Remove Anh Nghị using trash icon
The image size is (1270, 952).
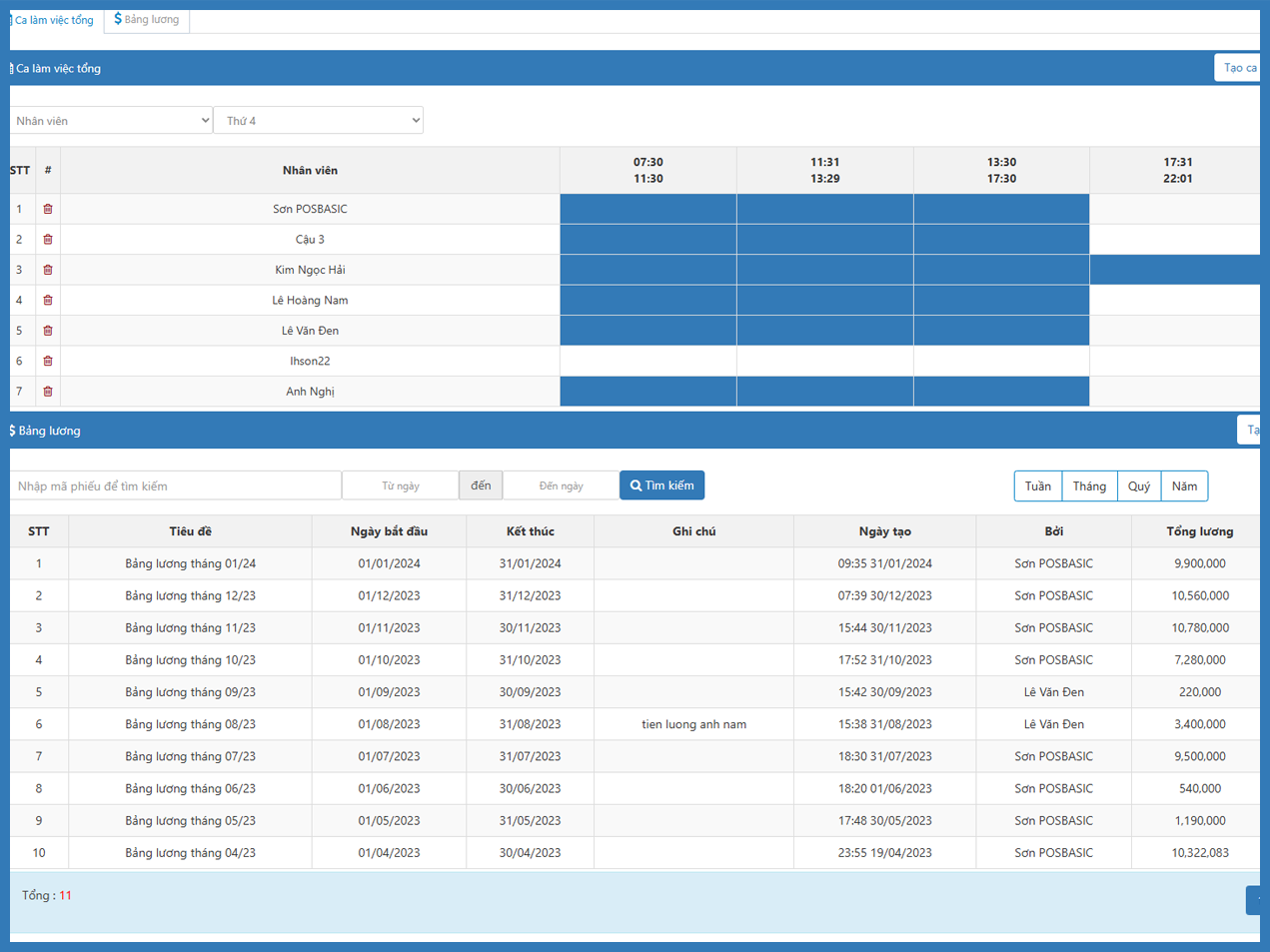point(48,392)
